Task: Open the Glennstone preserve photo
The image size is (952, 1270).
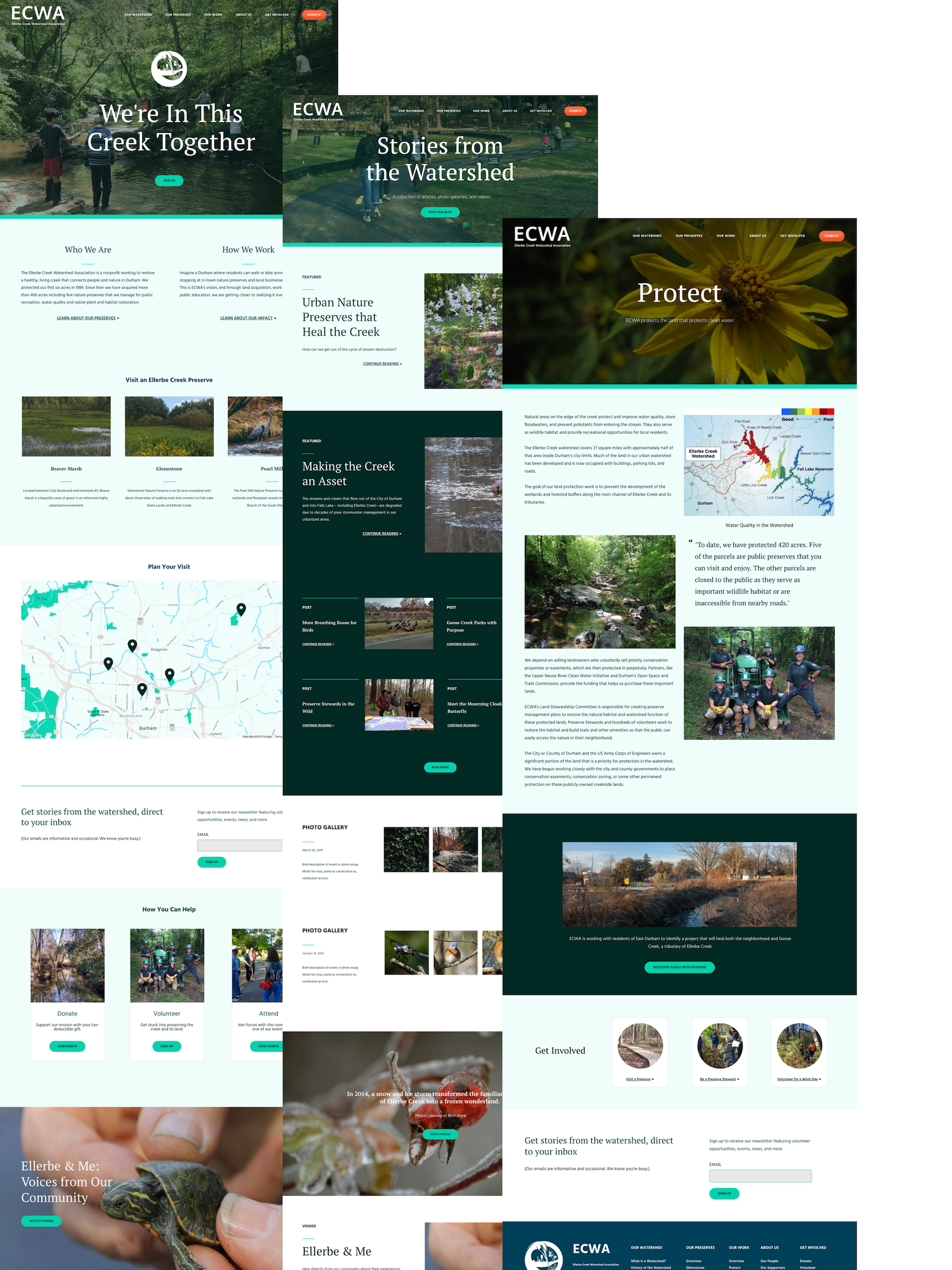Action: pyautogui.click(x=169, y=426)
